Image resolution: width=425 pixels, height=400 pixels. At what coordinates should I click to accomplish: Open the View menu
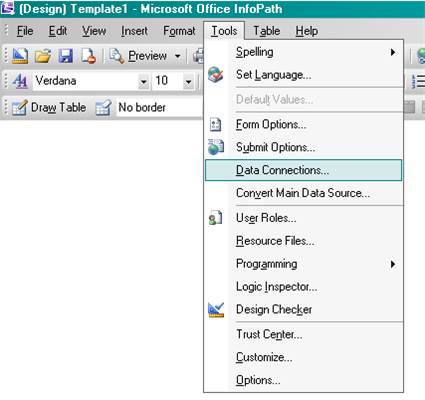(x=94, y=31)
